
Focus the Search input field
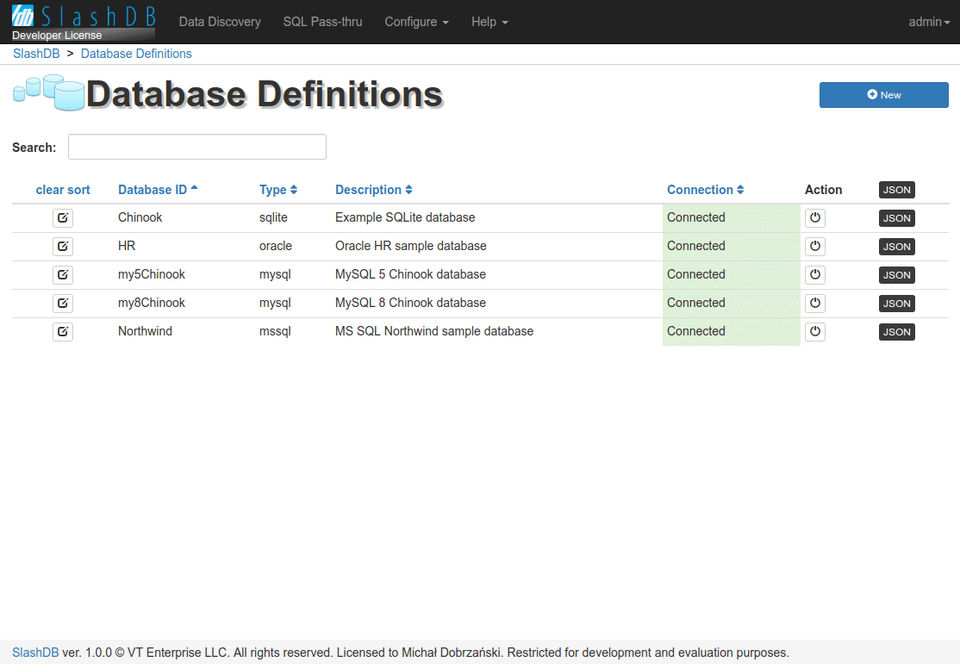(197, 147)
